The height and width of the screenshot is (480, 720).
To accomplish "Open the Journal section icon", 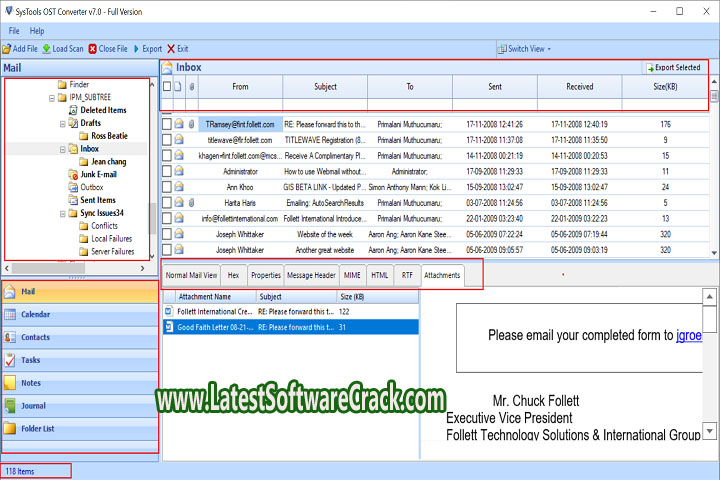I will [x=10, y=405].
